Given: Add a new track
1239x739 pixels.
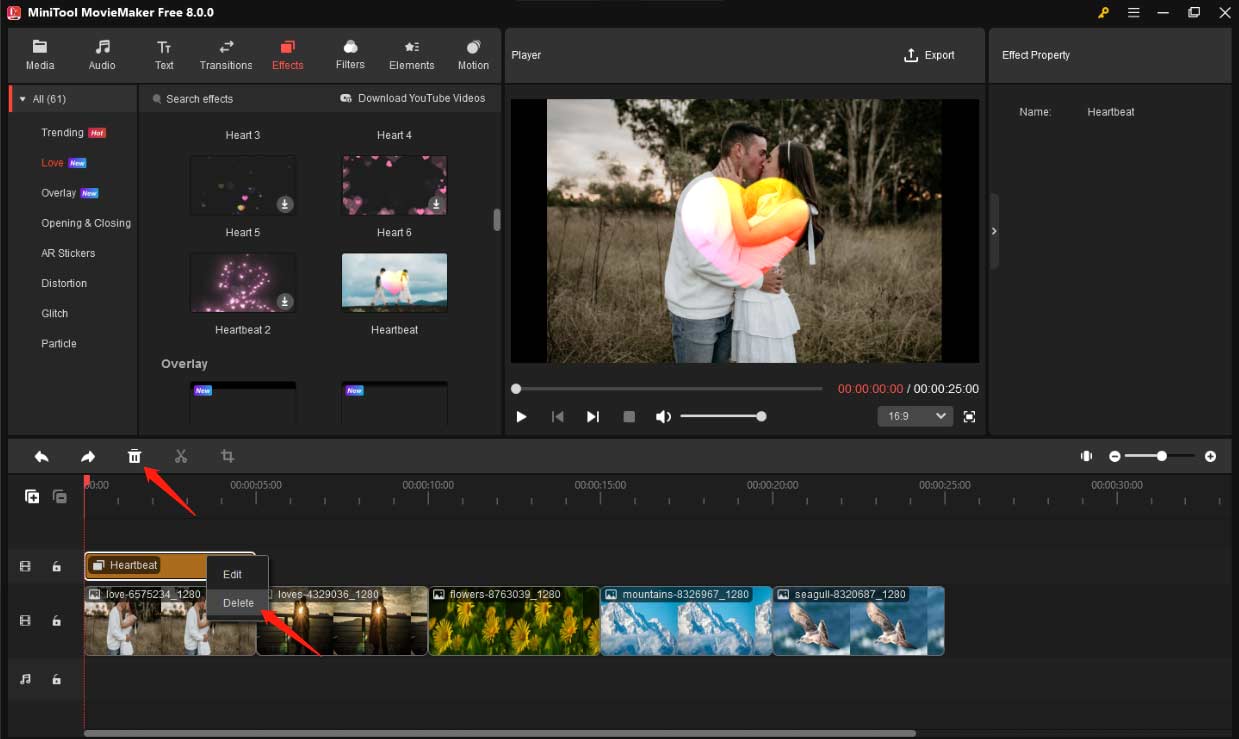Looking at the screenshot, I should point(32,496).
